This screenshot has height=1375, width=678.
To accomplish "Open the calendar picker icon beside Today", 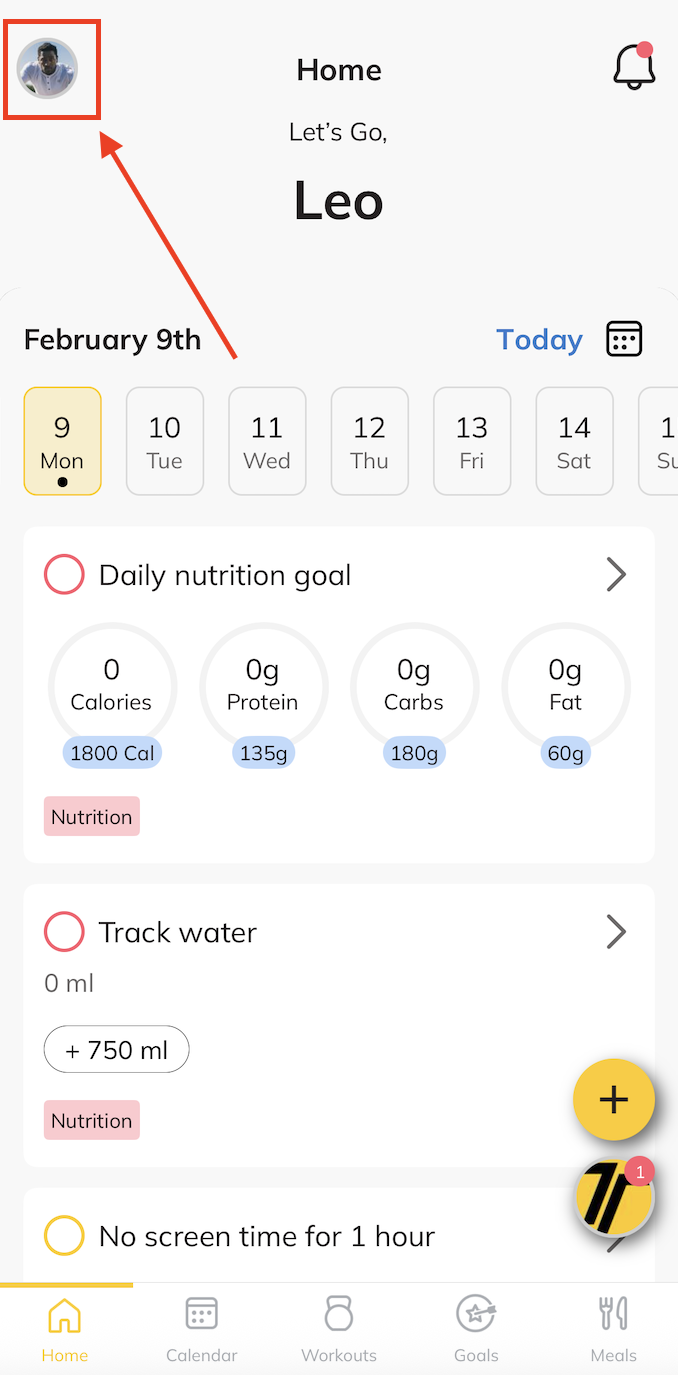I will (624, 339).
